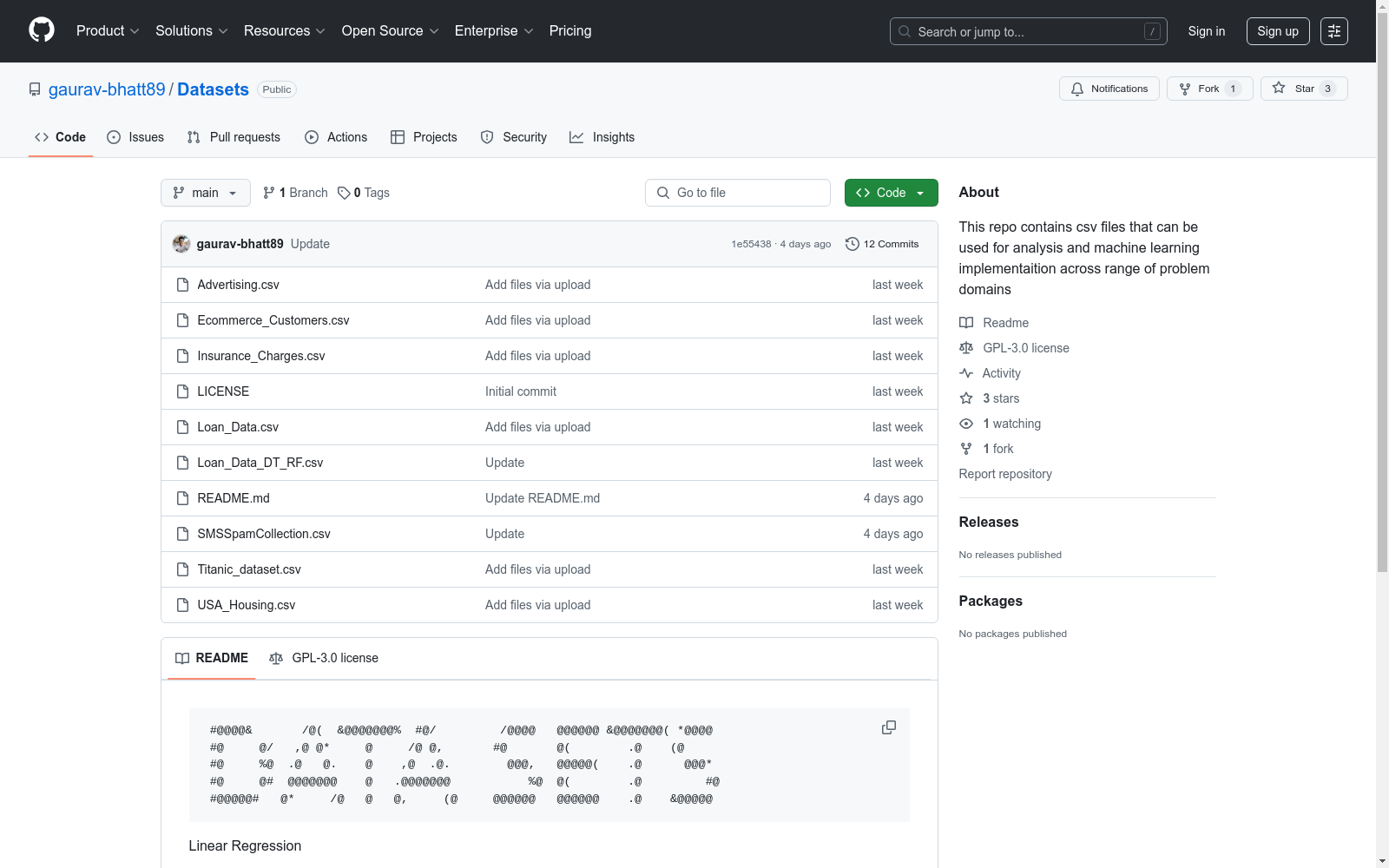Open the 12 Commits history link
The width and height of the screenshot is (1389, 868).
[x=882, y=244]
